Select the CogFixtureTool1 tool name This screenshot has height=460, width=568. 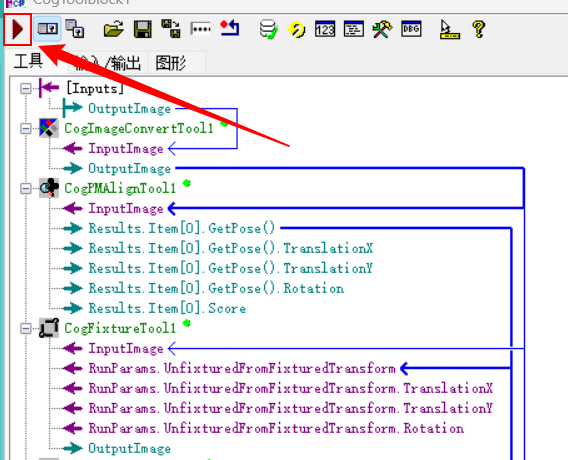120,329
